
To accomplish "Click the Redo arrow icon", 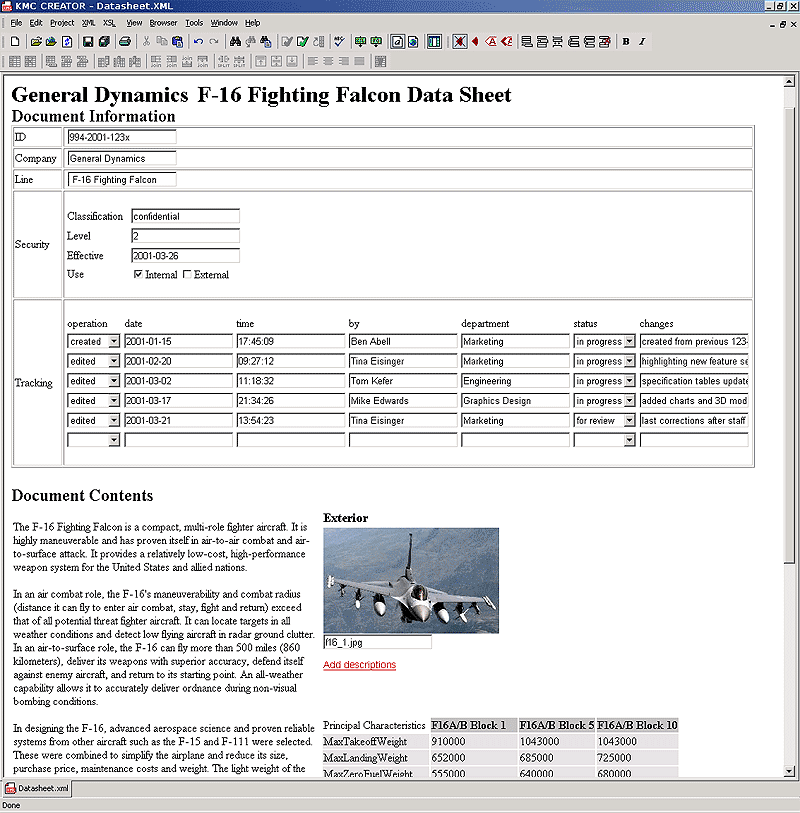I will pyautogui.click(x=214, y=41).
